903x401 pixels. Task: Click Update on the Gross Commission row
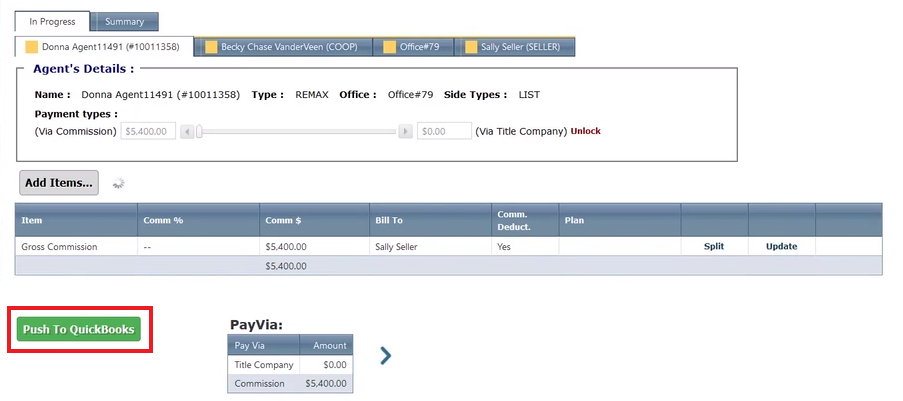click(x=781, y=246)
